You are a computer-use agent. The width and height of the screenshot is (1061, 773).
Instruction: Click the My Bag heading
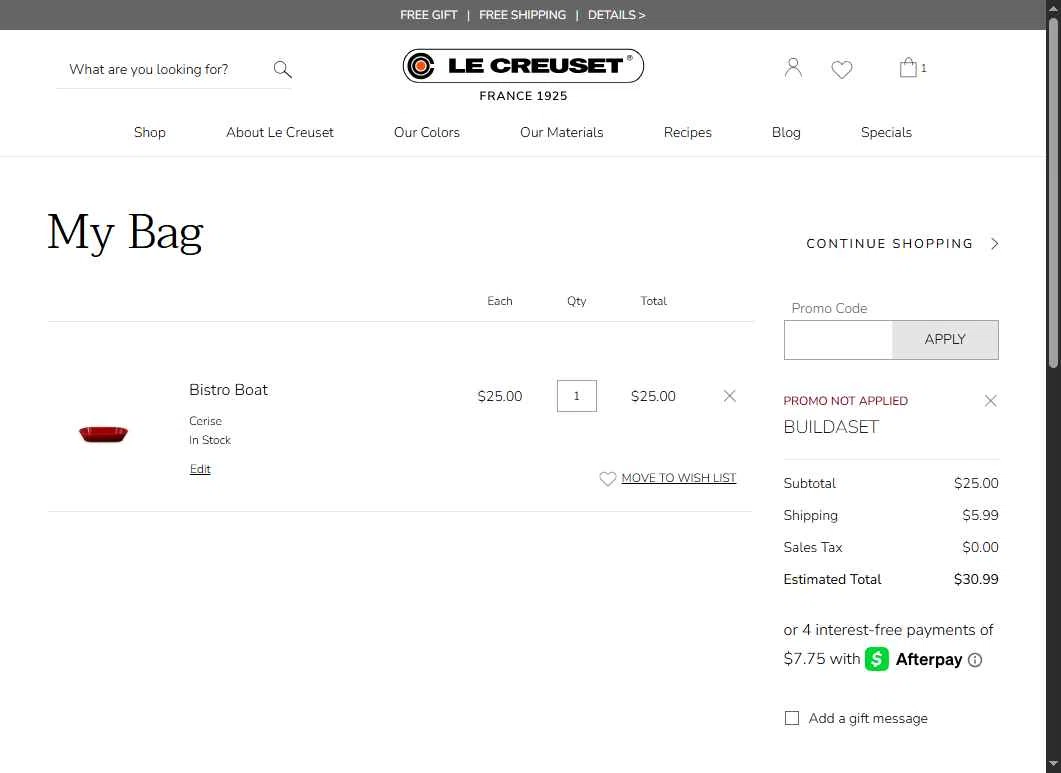coord(125,234)
